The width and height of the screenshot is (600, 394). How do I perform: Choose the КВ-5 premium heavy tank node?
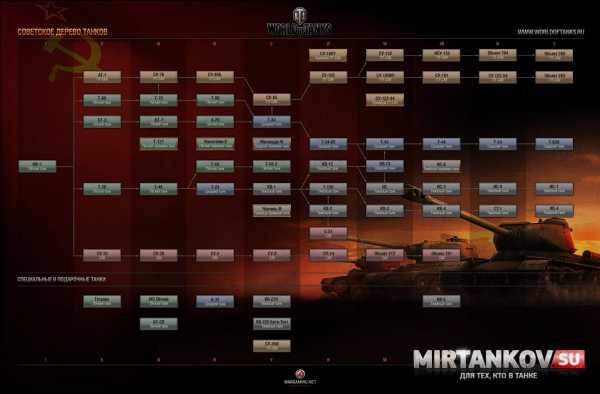click(441, 301)
